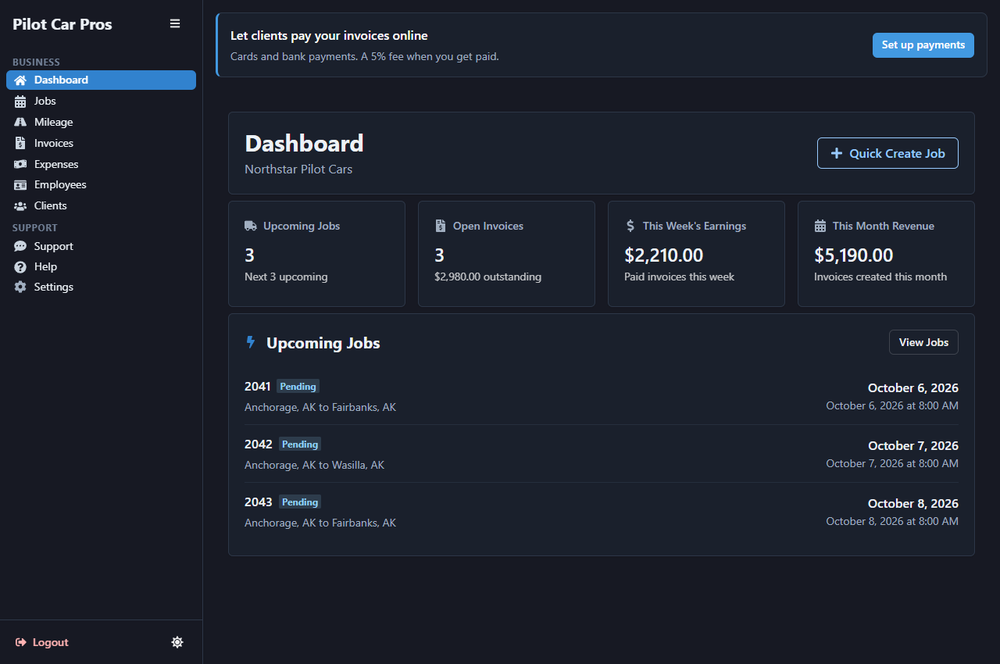1000x664 pixels.
Task: Click the dollar icon on Week's Earnings card
Action: [630, 226]
